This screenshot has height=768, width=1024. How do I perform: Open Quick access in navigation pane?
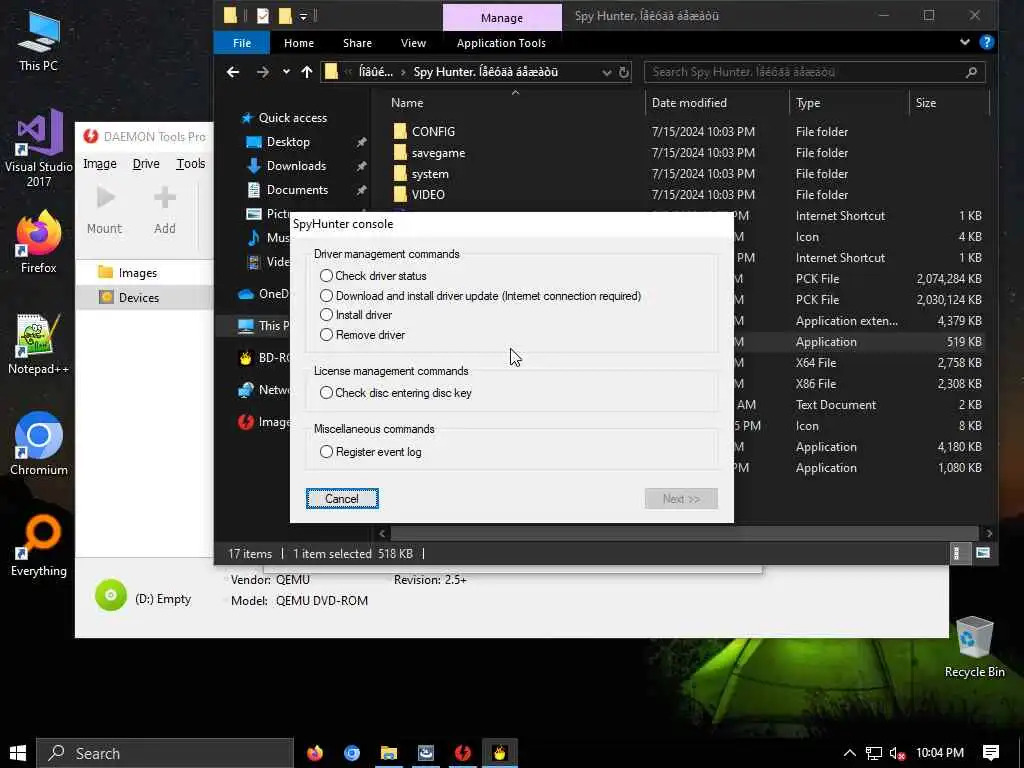293,118
